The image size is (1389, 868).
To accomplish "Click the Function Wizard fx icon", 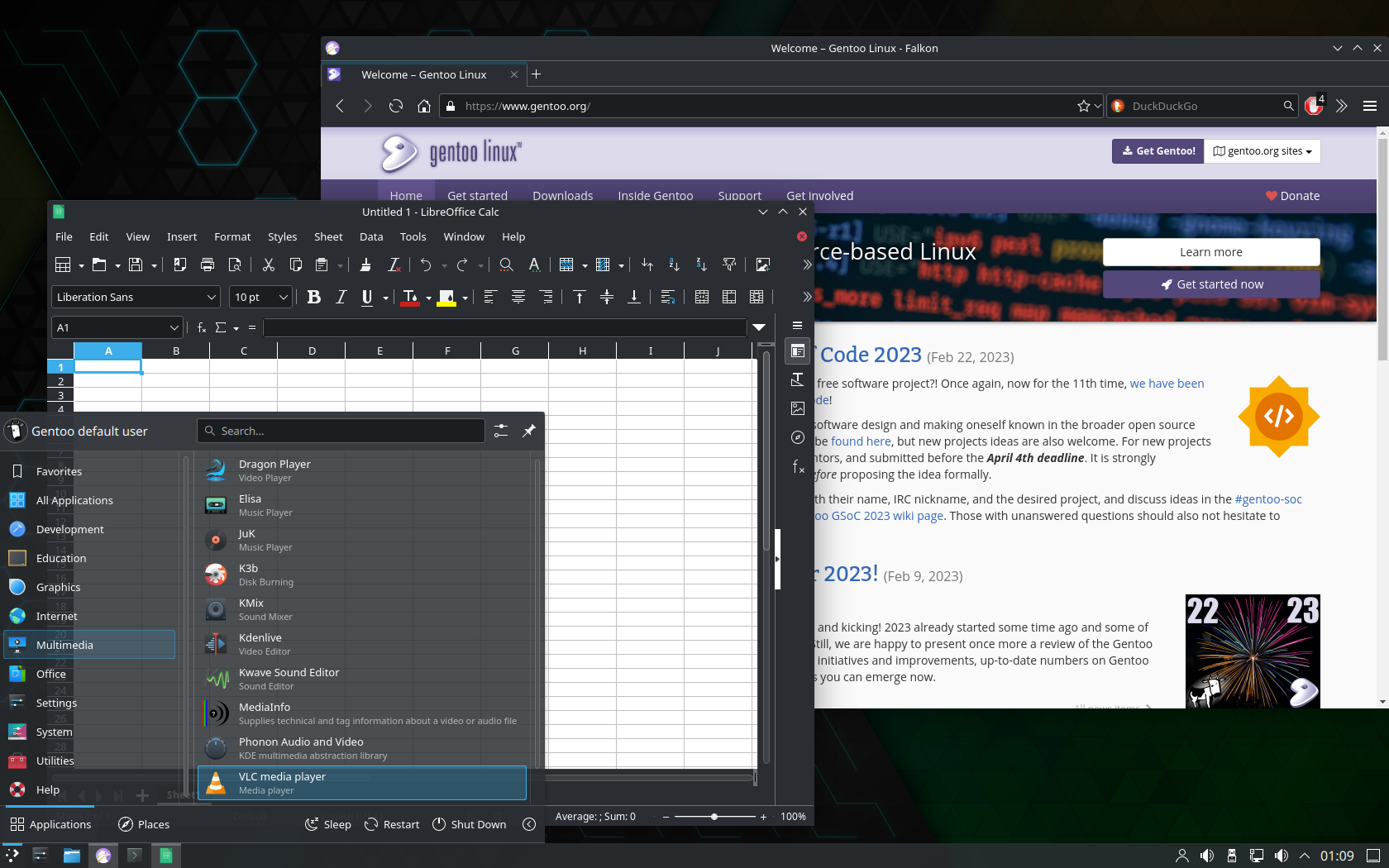I will click(x=202, y=327).
